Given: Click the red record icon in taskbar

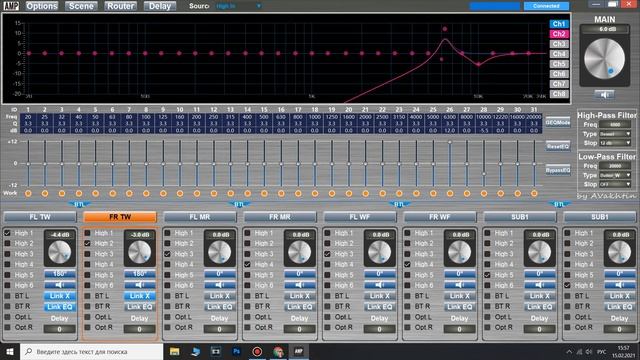Looking at the screenshot, I should pyautogui.click(x=257, y=351).
